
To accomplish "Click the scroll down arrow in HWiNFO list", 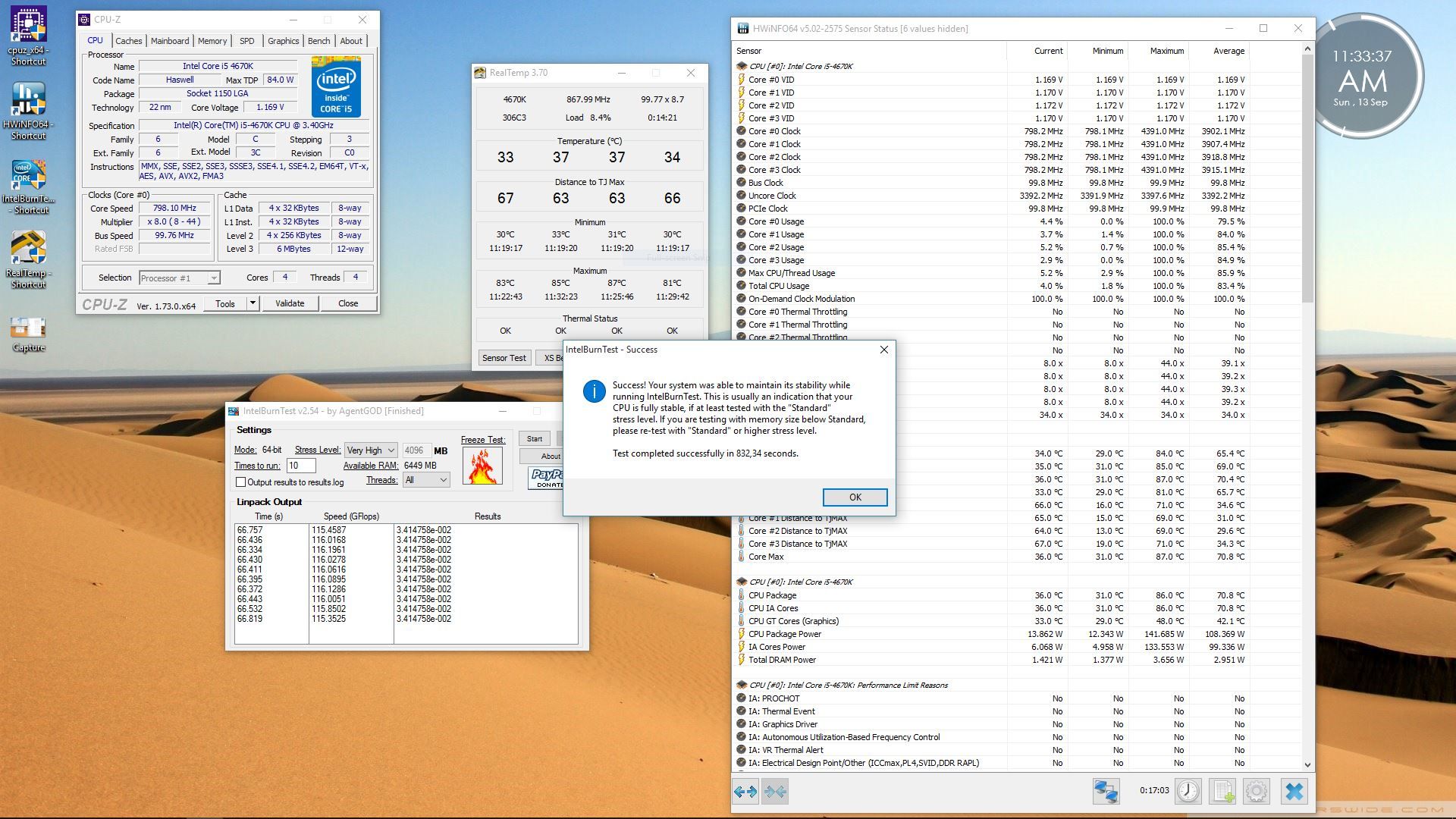I will point(1307,765).
